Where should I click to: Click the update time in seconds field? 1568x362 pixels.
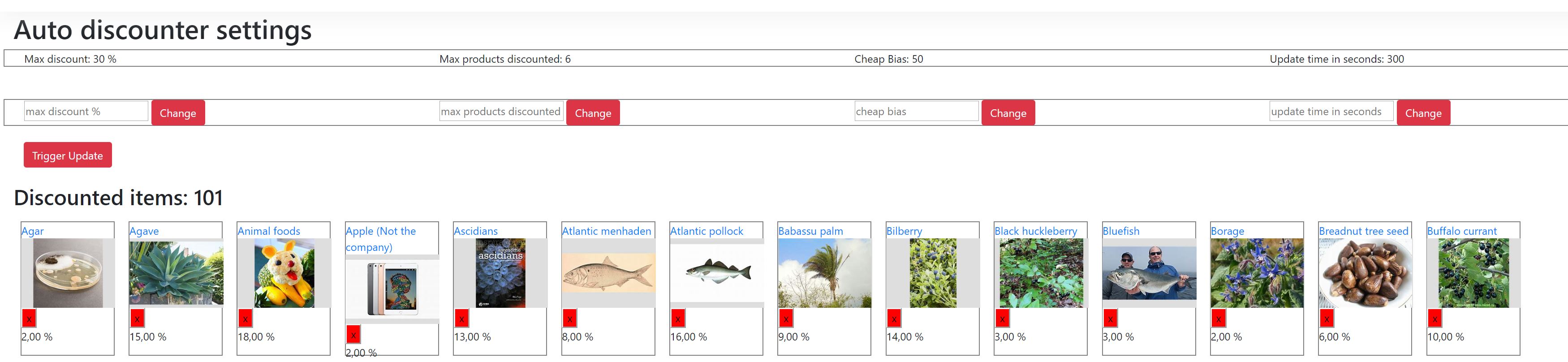[1331, 112]
